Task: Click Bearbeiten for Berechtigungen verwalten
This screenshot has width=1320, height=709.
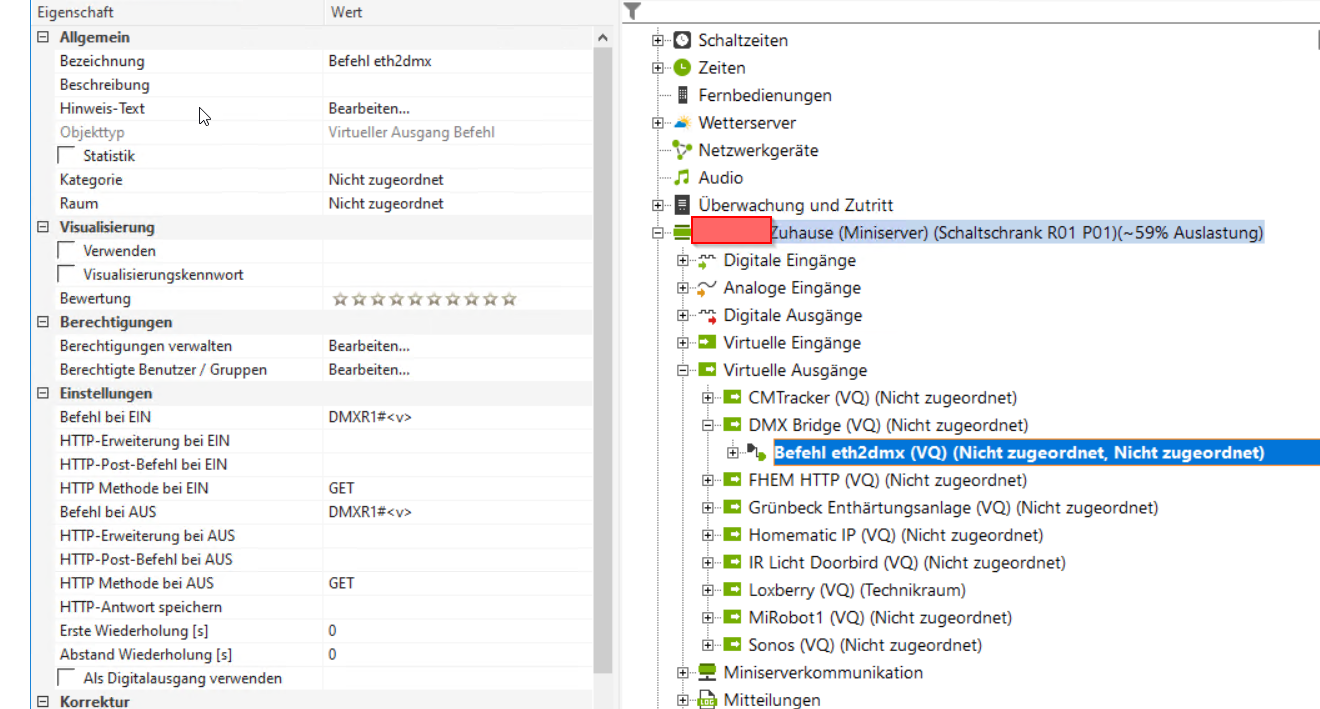Action: tap(369, 346)
